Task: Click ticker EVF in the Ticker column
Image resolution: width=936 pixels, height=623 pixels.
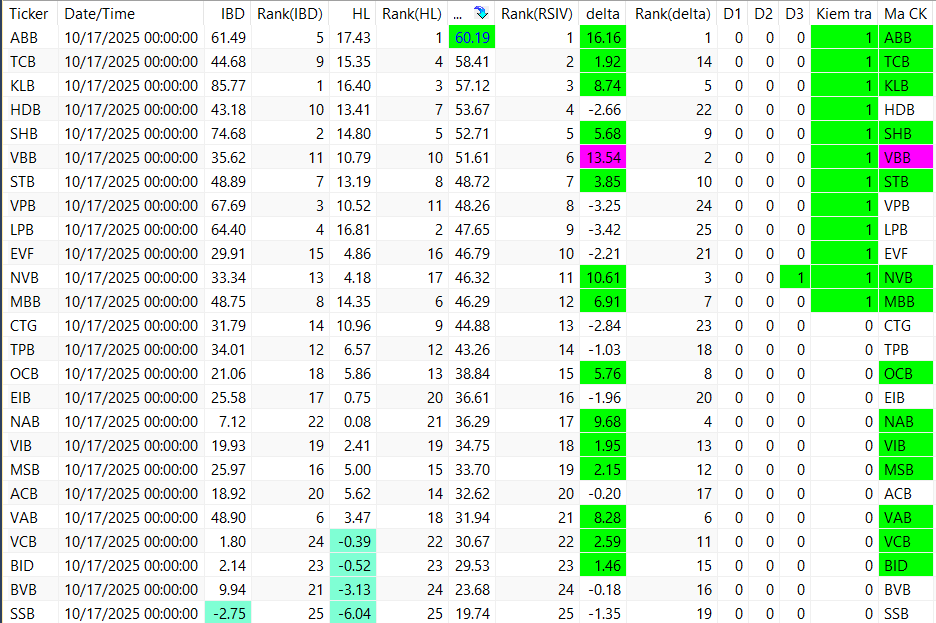Action: [x=21, y=254]
